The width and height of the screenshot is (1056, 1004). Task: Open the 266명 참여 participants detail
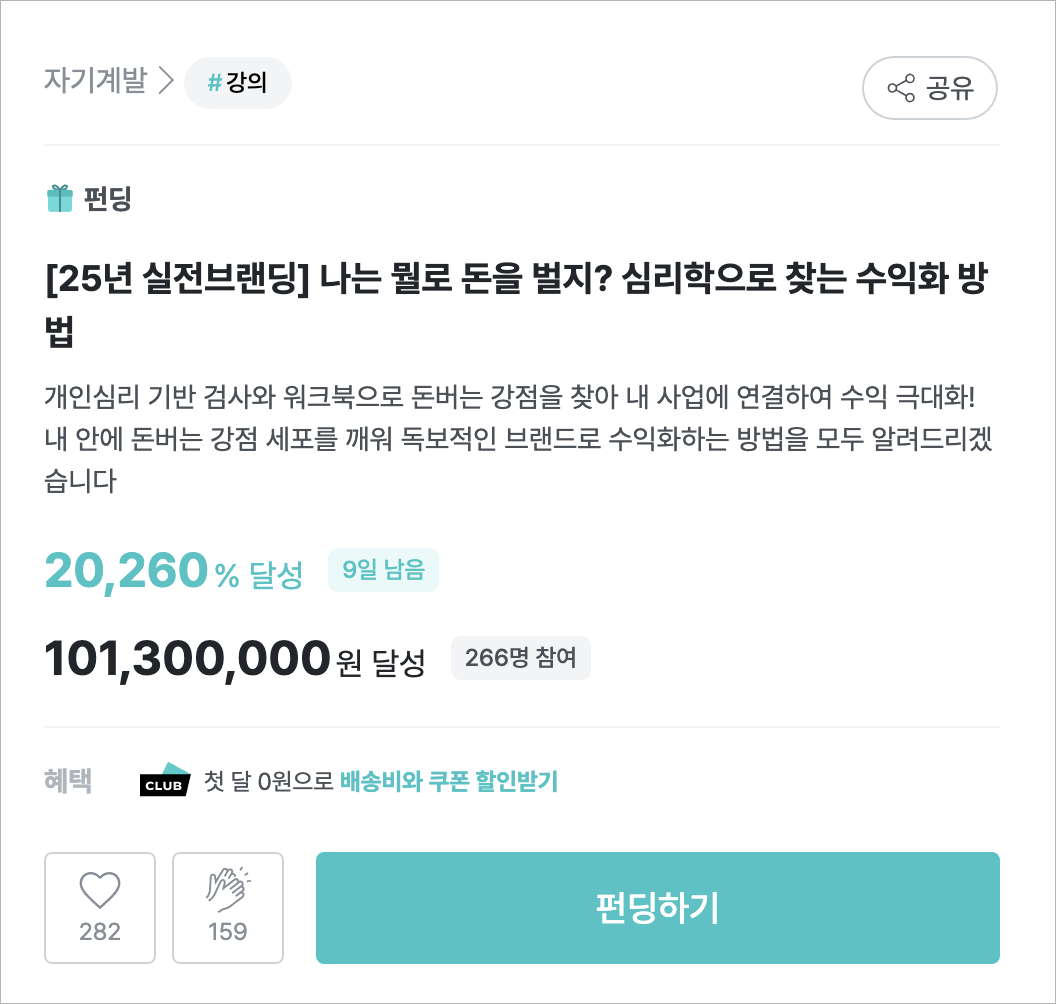pyautogui.click(x=521, y=658)
